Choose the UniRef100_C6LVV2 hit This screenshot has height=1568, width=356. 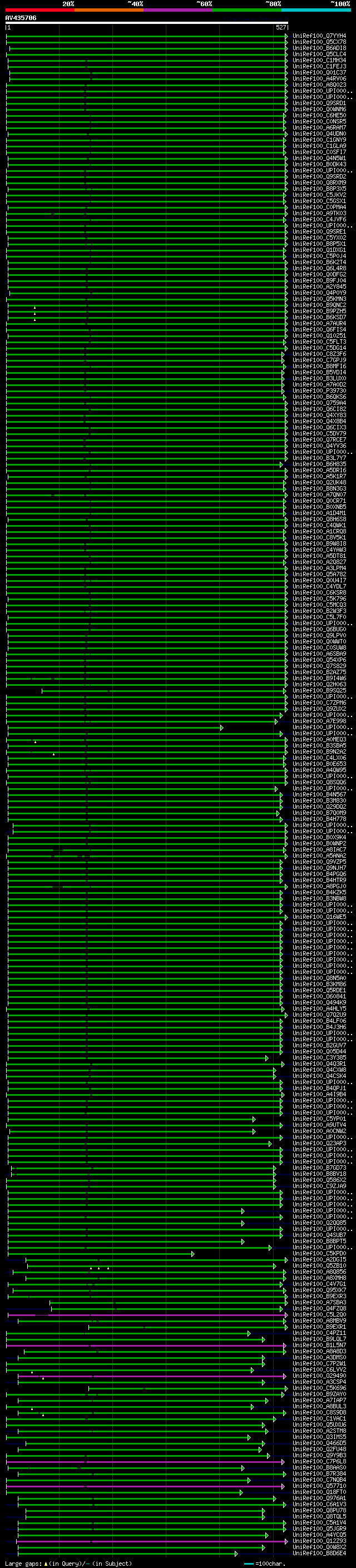tap(319, 1369)
